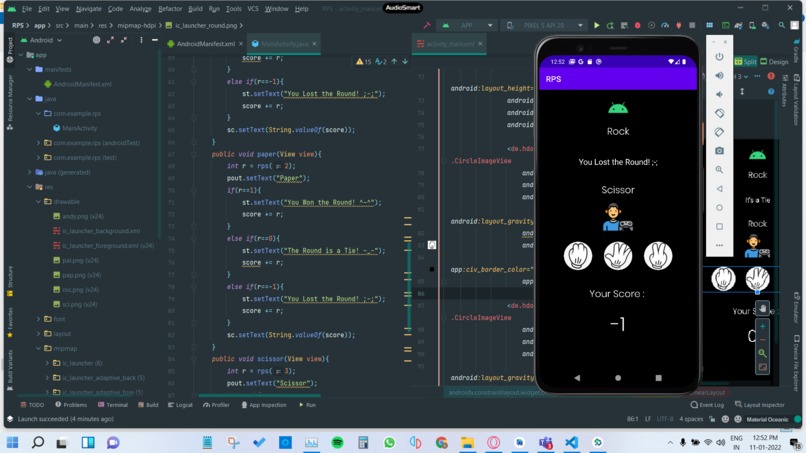Stop the running app with the stop square

coord(692,25)
